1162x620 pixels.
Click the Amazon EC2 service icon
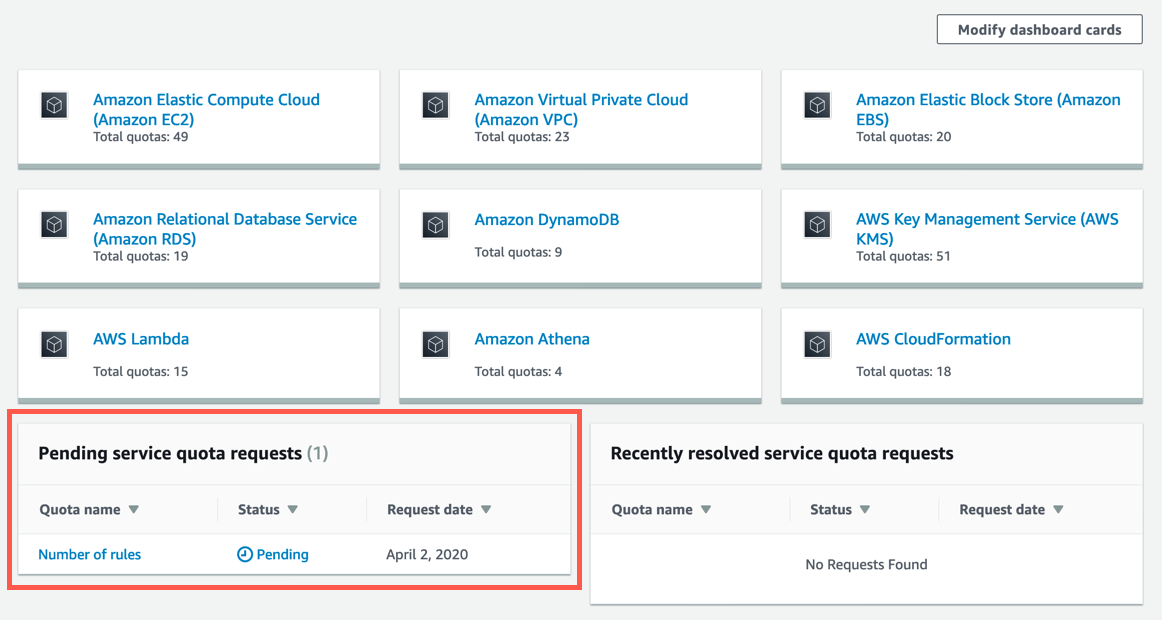[53, 104]
